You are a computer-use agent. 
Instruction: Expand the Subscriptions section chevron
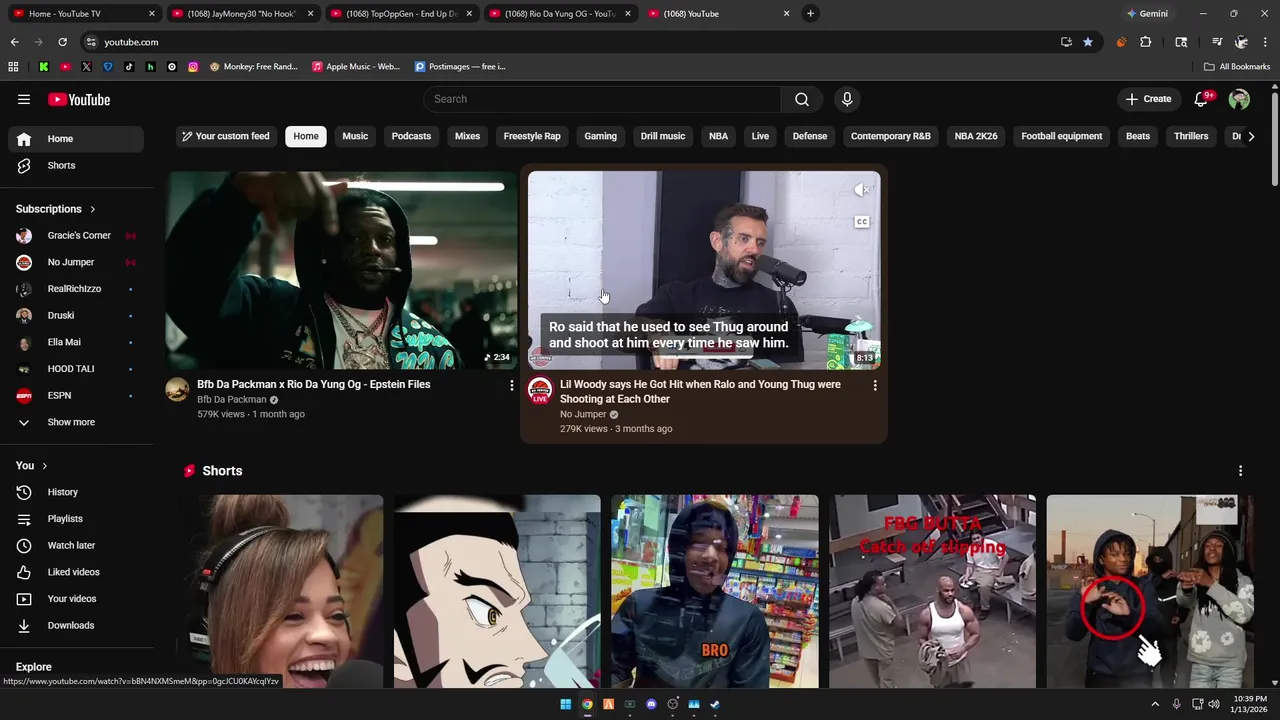(x=93, y=209)
